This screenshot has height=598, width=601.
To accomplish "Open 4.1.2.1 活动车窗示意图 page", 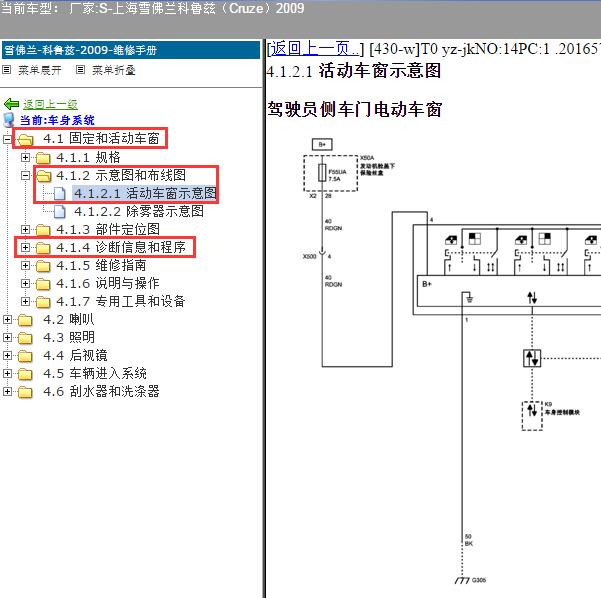I will coord(145,193).
